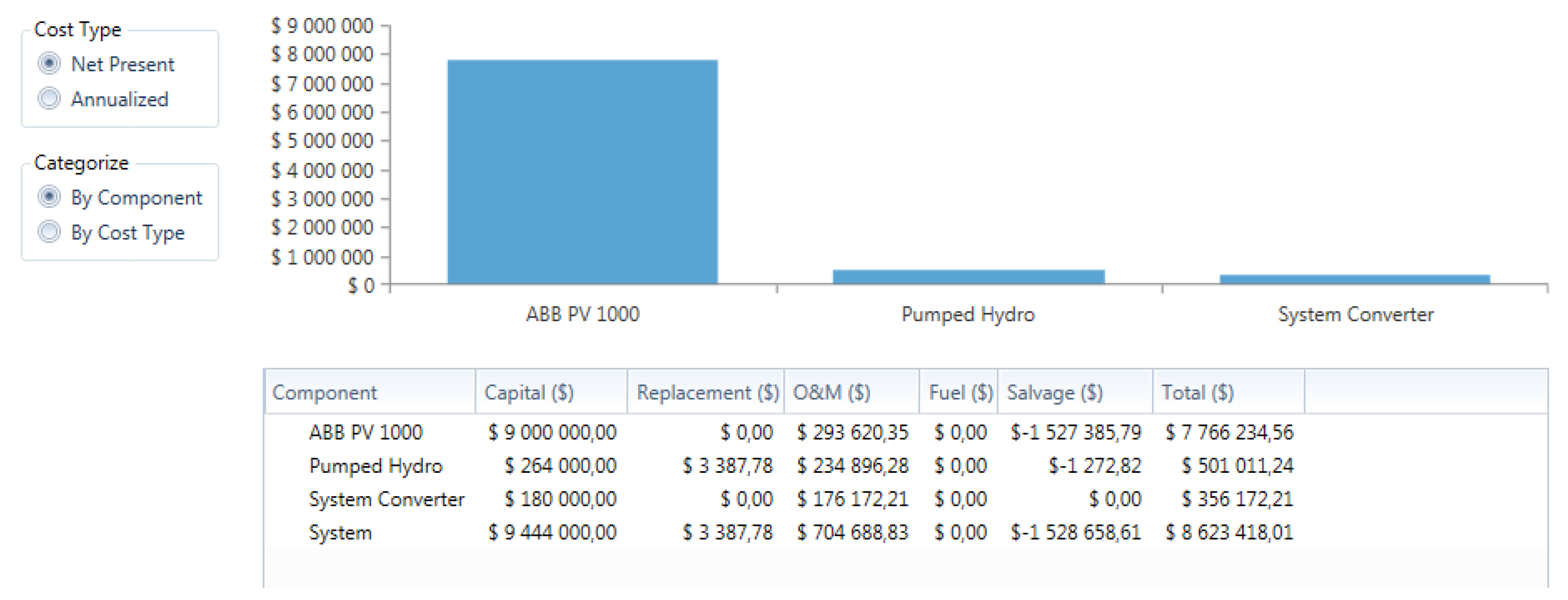Click the Pumped Hydro chart bar
Image resolution: width=1568 pixels, height=600 pixels.
pyautogui.click(x=968, y=277)
